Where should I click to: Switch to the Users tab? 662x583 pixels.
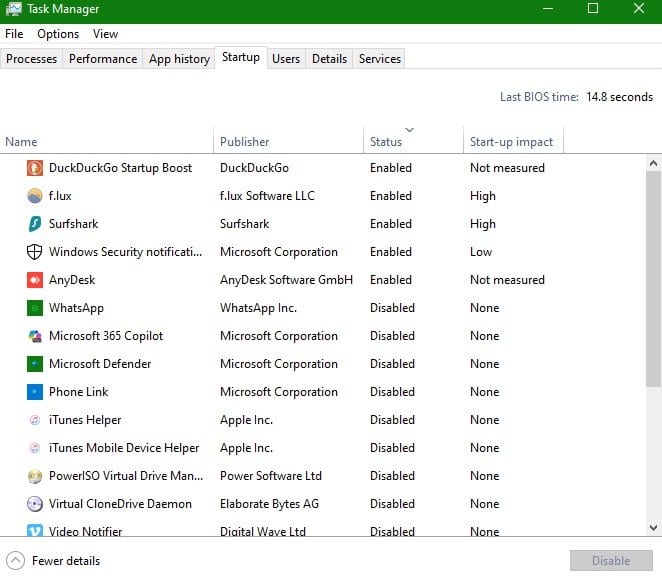(286, 59)
